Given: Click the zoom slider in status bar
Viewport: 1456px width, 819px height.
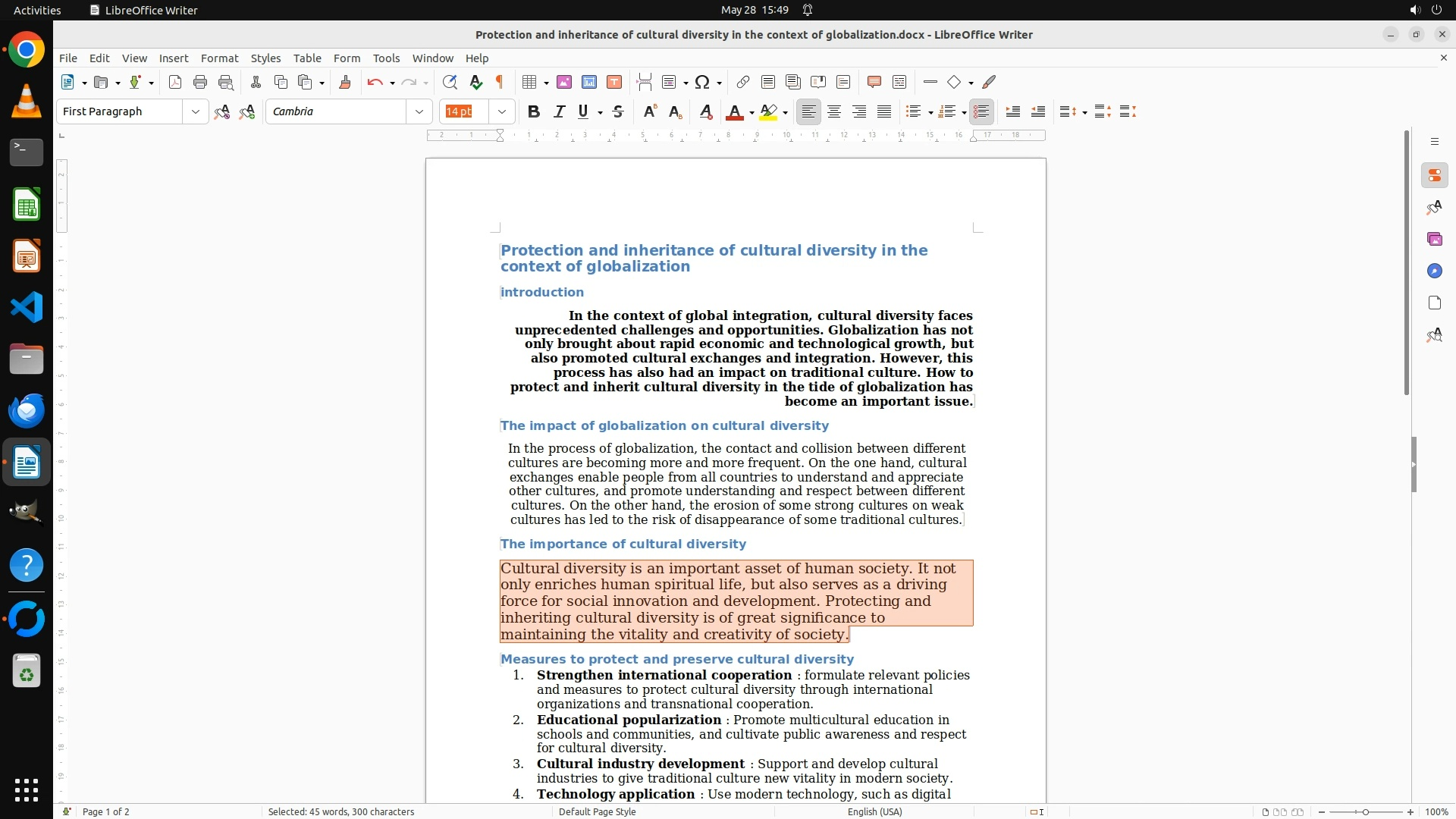Looking at the screenshot, I should 1365,811.
